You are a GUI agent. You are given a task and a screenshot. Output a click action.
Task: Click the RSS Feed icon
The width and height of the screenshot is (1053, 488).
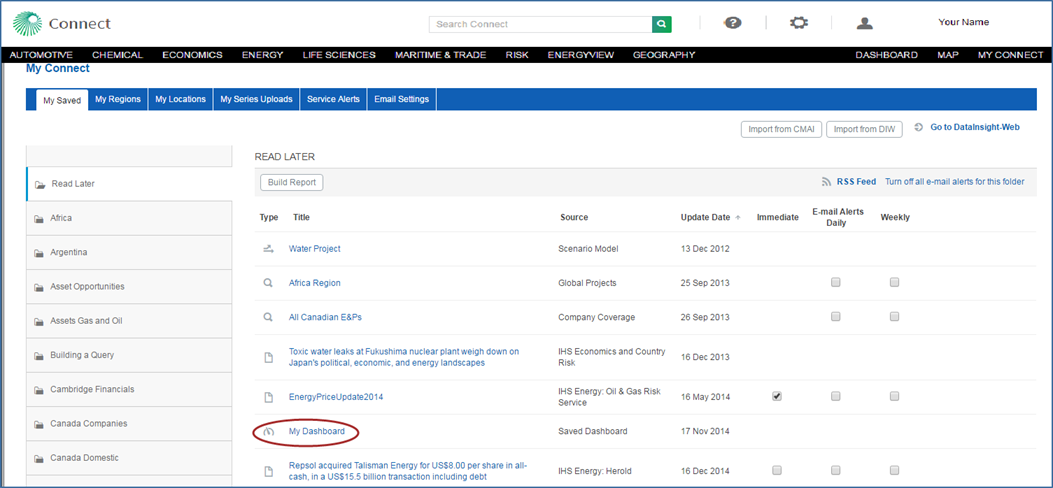click(x=826, y=182)
